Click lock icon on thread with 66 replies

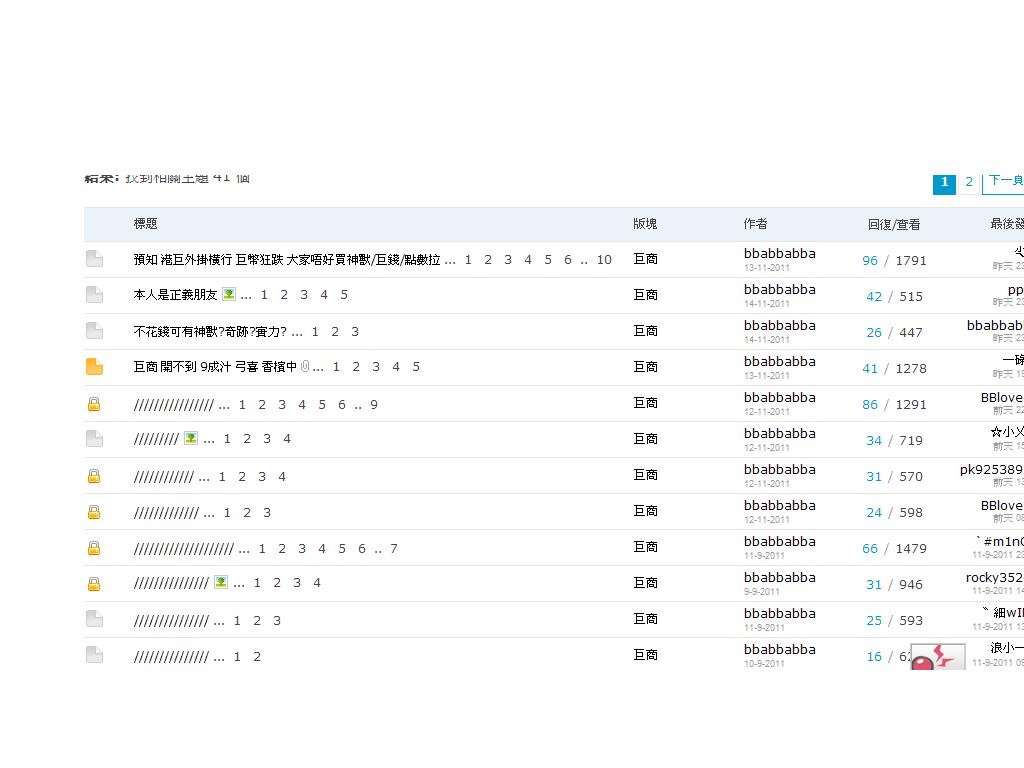tap(94, 548)
